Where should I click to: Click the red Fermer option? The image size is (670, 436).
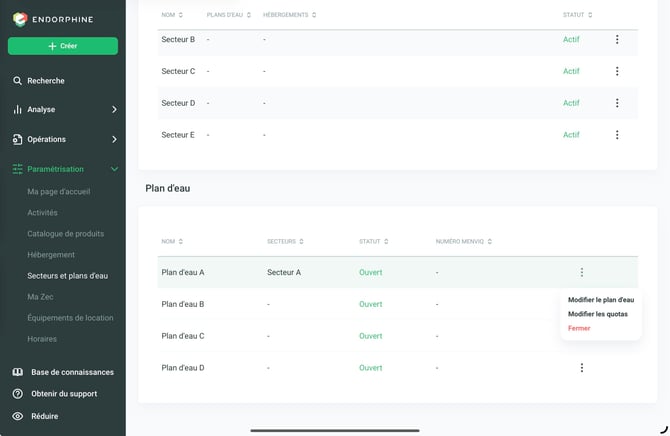[x=579, y=328]
